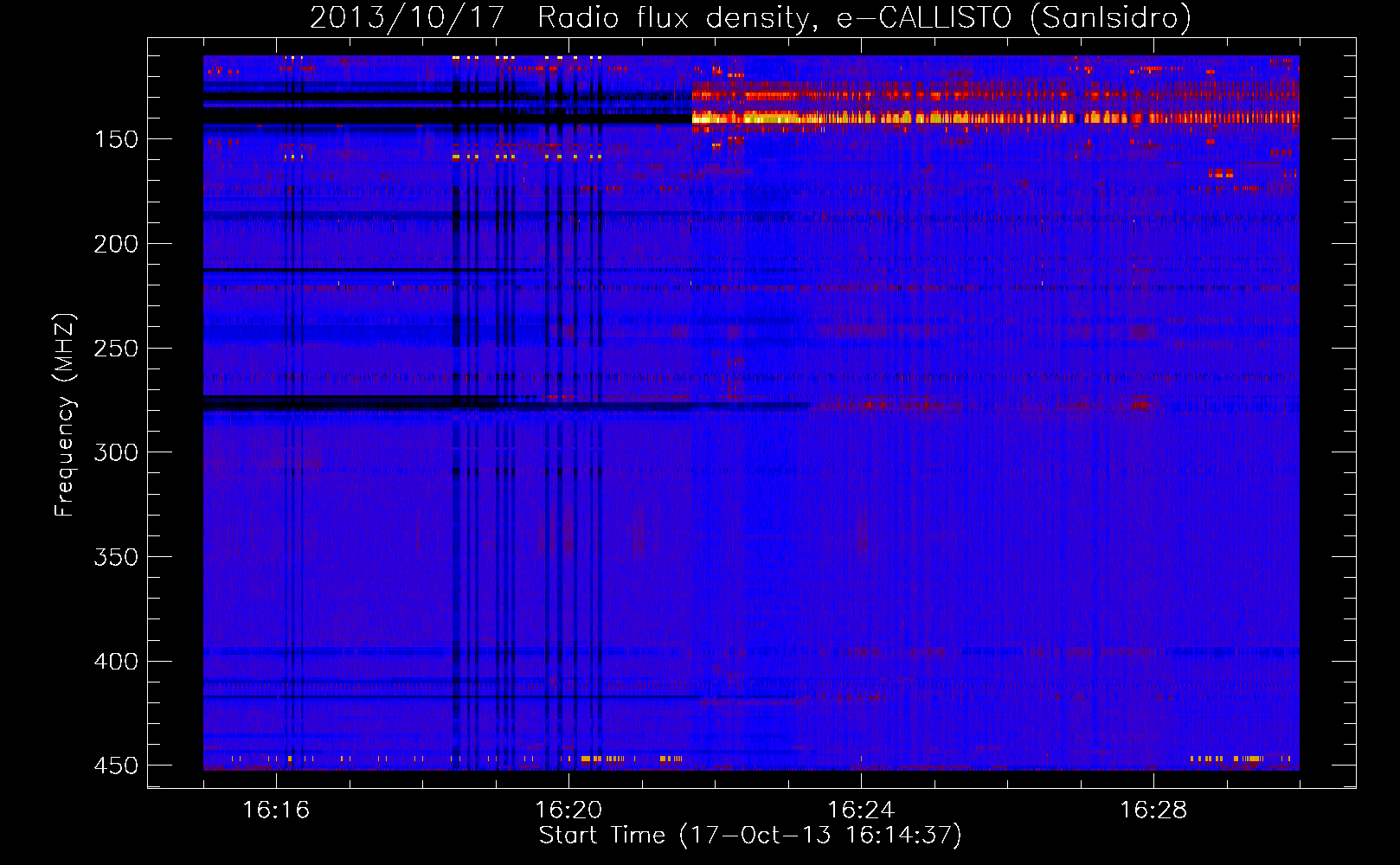Select the 250 frequency tick label
Viewport: 1400px width, 865px height.
click(x=116, y=348)
